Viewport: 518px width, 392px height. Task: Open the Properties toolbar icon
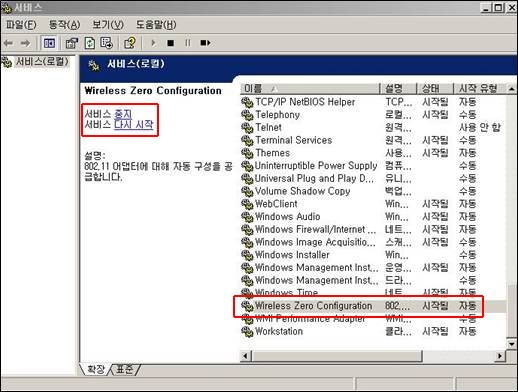click(72, 43)
